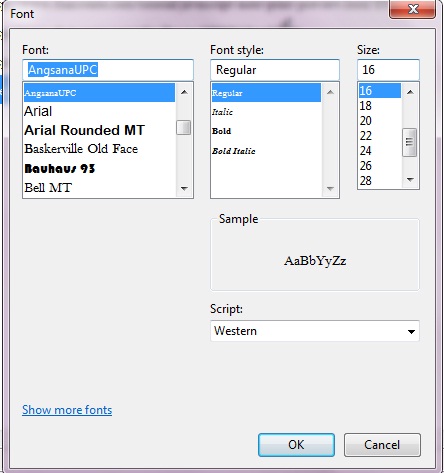
Task: Close the Font dialog with X
Action: 413,9
